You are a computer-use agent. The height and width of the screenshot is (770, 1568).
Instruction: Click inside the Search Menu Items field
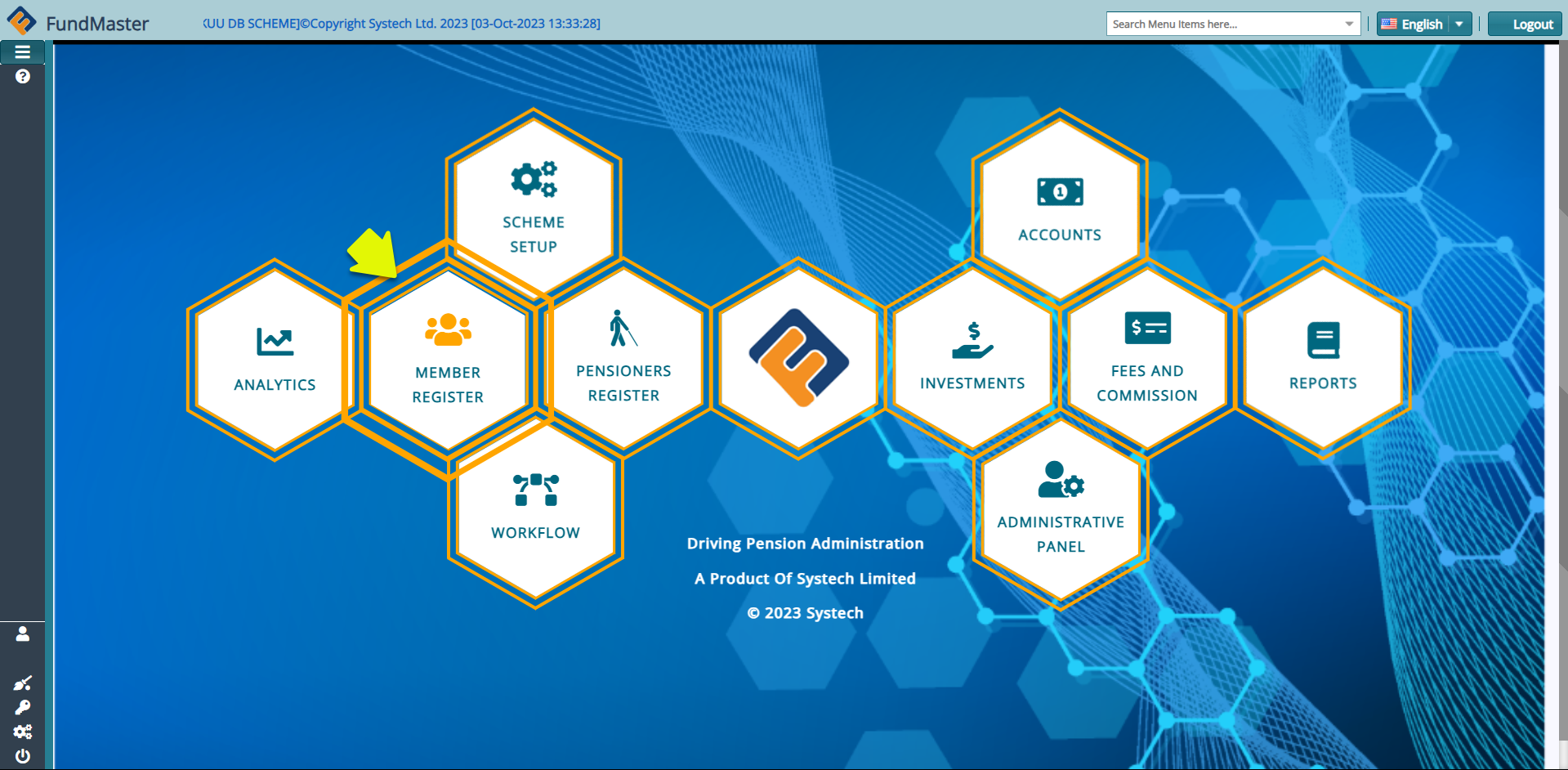click(x=1217, y=24)
